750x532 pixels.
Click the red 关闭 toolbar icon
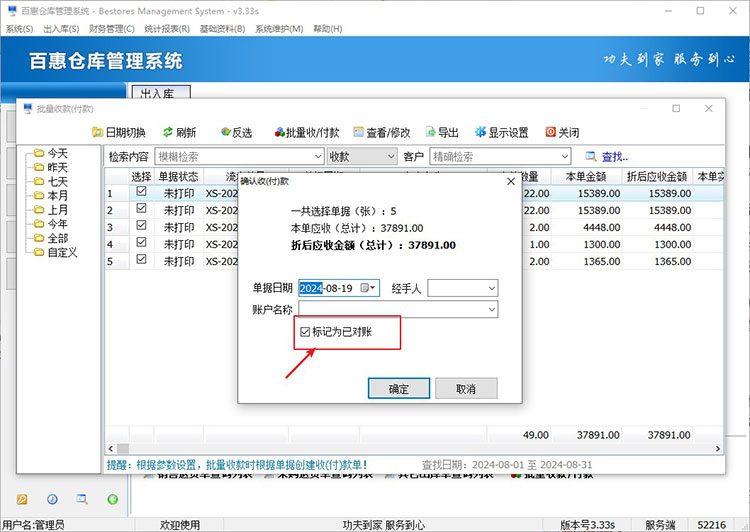pyautogui.click(x=551, y=132)
